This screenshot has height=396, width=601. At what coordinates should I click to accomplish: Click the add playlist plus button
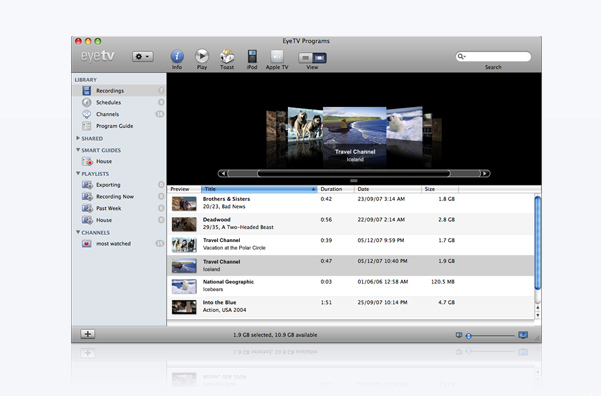point(88,334)
